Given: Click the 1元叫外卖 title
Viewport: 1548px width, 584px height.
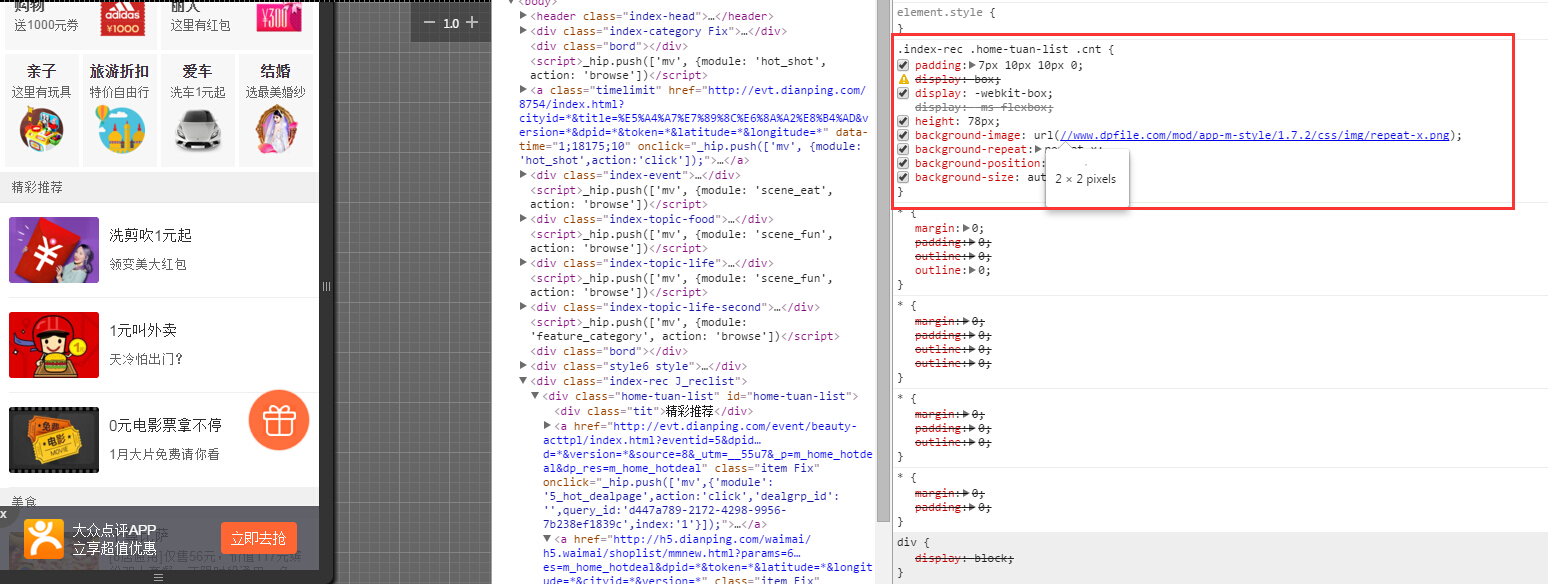Looking at the screenshot, I should pyautogui.click(x=143, y=330).
